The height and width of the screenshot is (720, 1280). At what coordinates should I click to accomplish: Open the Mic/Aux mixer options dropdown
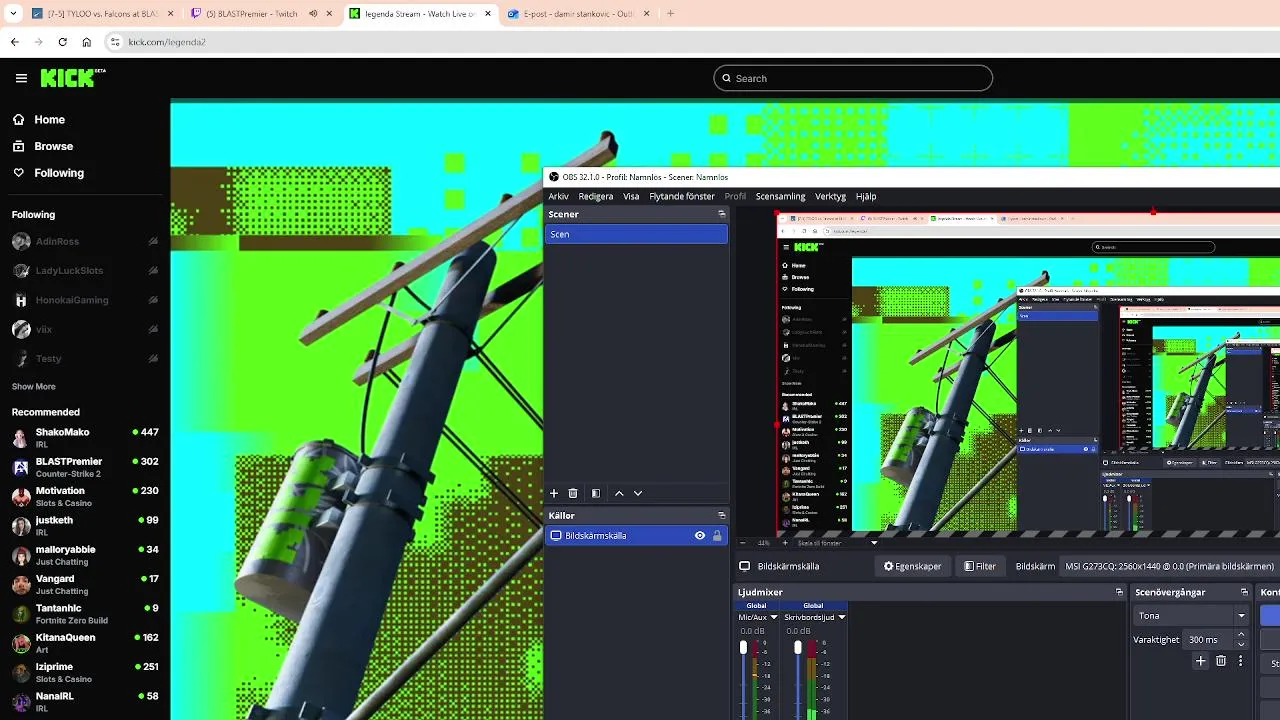pyautogui.click(x=773, y=617)
